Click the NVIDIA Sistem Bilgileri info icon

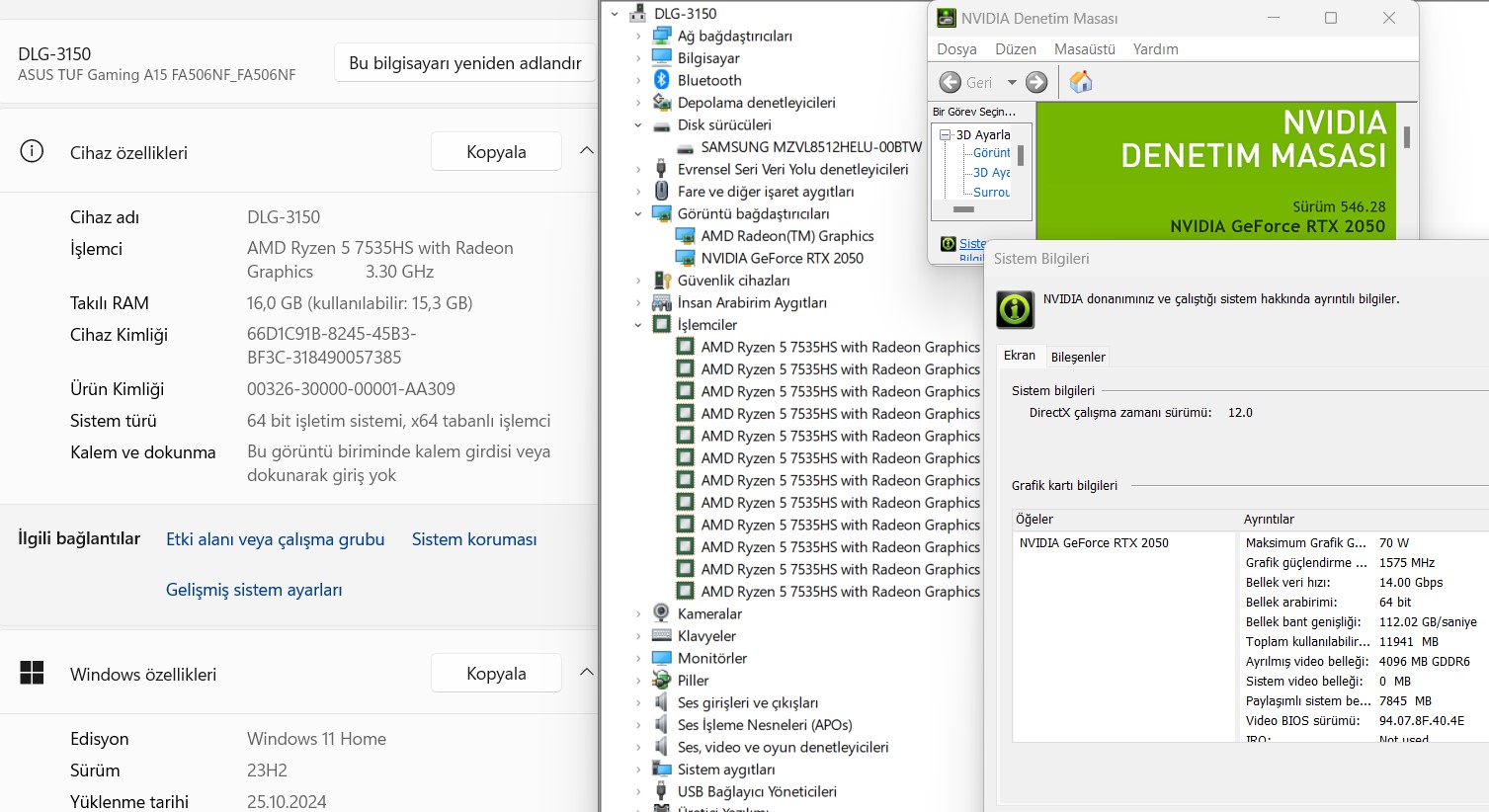point(1015,309)
